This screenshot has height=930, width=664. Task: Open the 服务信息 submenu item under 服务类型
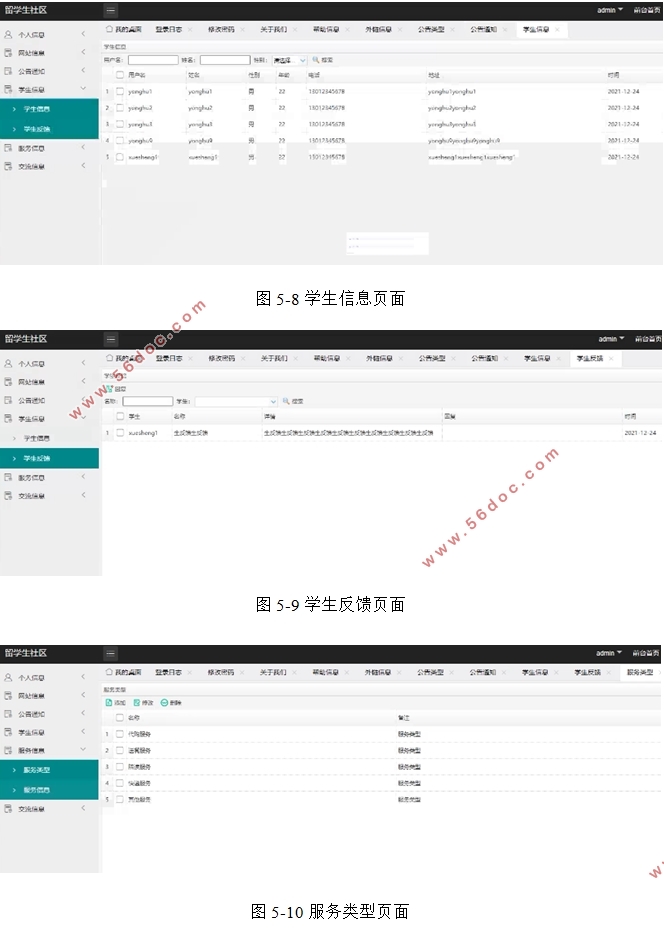coord(37,790)
